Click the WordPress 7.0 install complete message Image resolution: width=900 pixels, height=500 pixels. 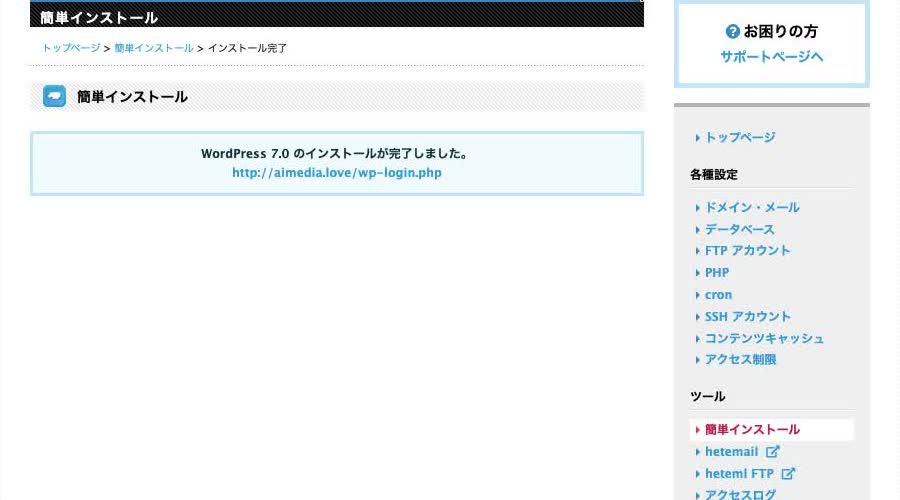tap(336, 153)
